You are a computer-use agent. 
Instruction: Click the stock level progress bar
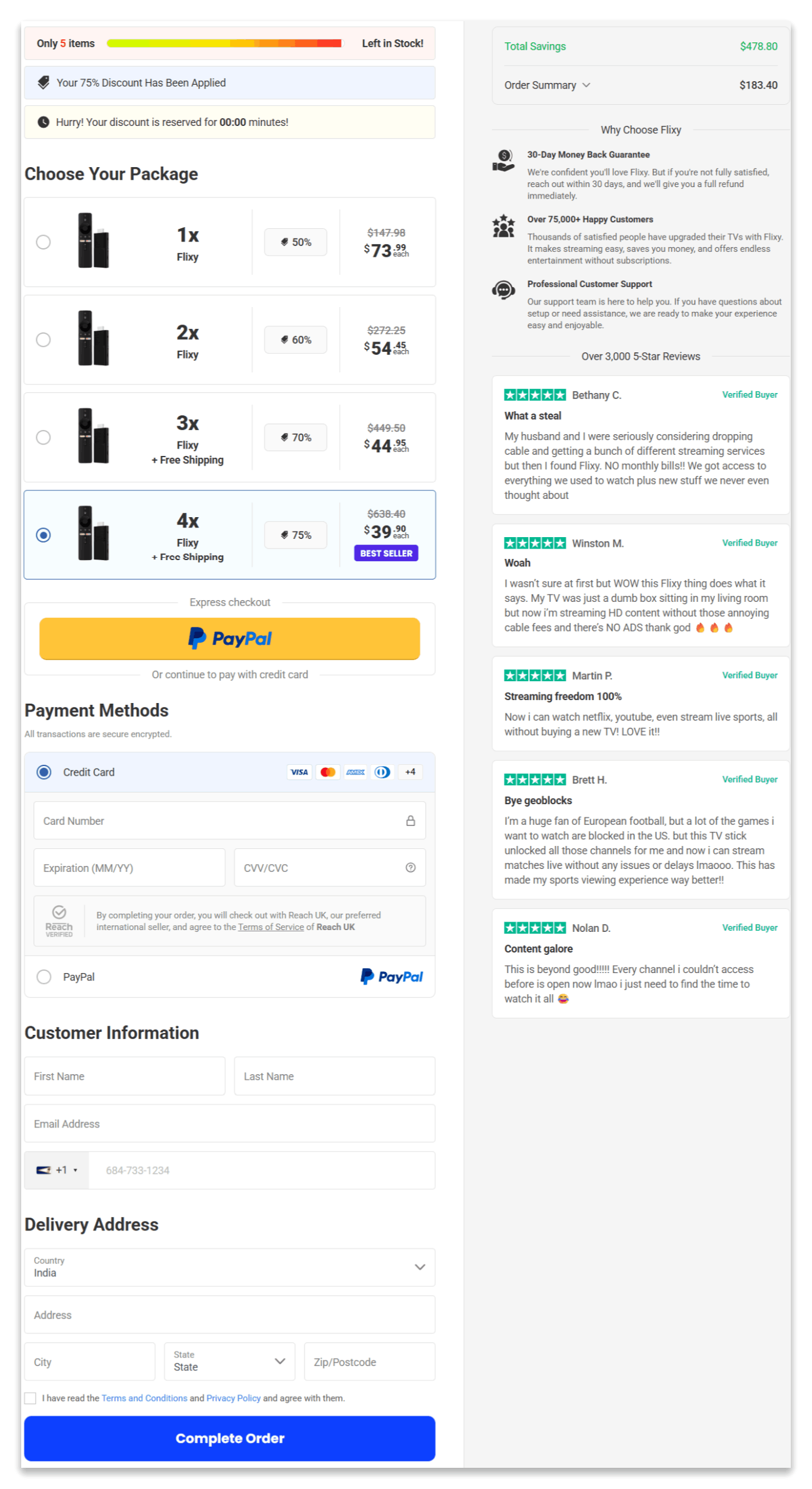click(224, 43)
